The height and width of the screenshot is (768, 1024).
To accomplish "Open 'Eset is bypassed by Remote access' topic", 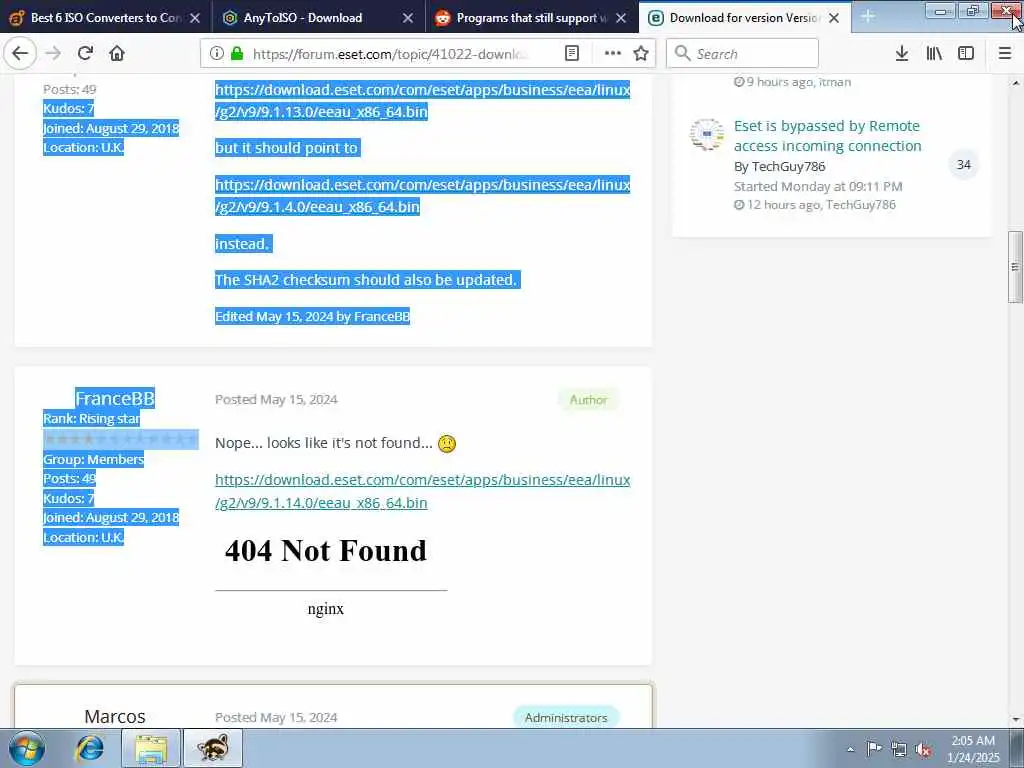I will [x=827, y=136].
